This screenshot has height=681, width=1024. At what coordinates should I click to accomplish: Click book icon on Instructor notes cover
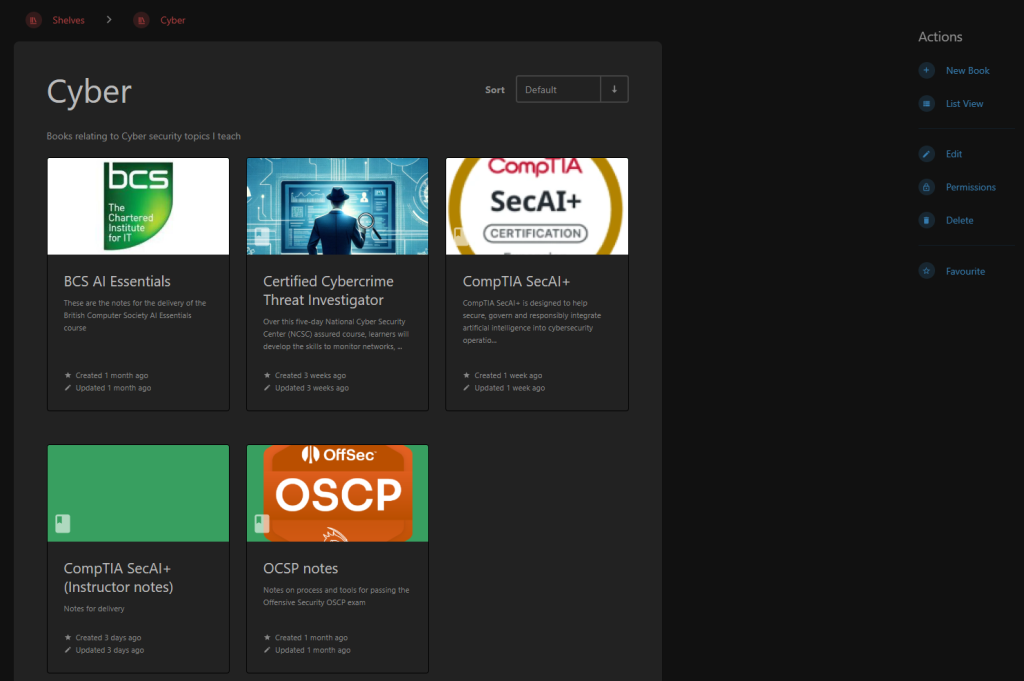tap(63, 523)
